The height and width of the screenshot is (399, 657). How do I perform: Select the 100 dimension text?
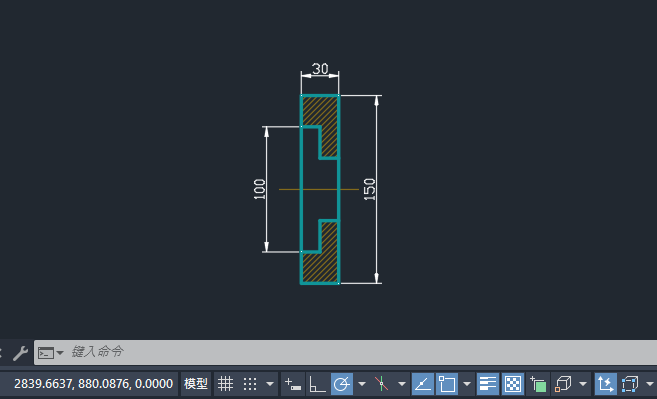(260, 189)
